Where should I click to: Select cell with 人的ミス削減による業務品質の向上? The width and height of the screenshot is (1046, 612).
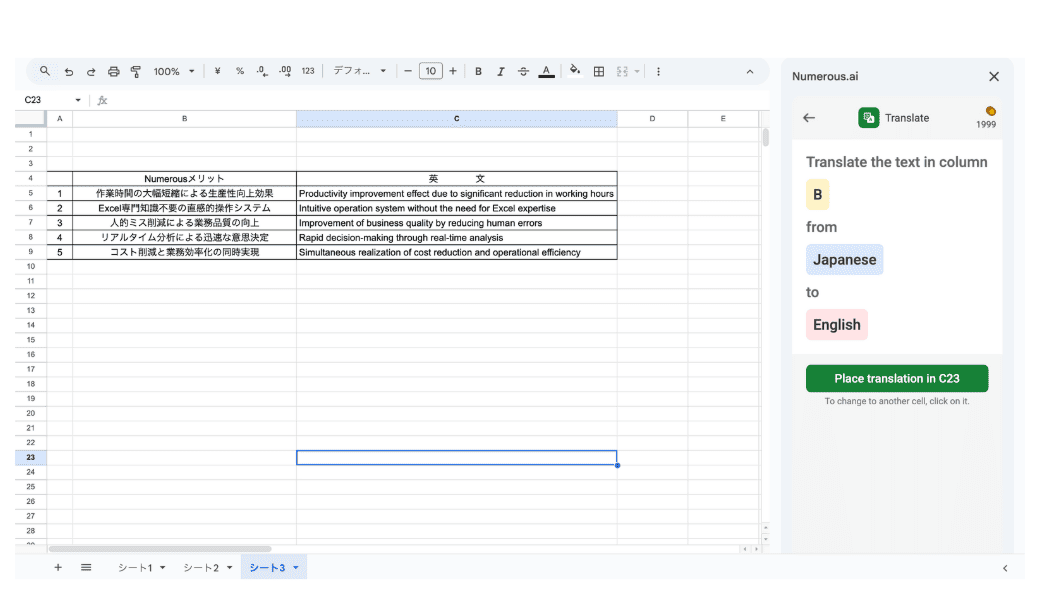pyautogui.click(x=184, y=223)
